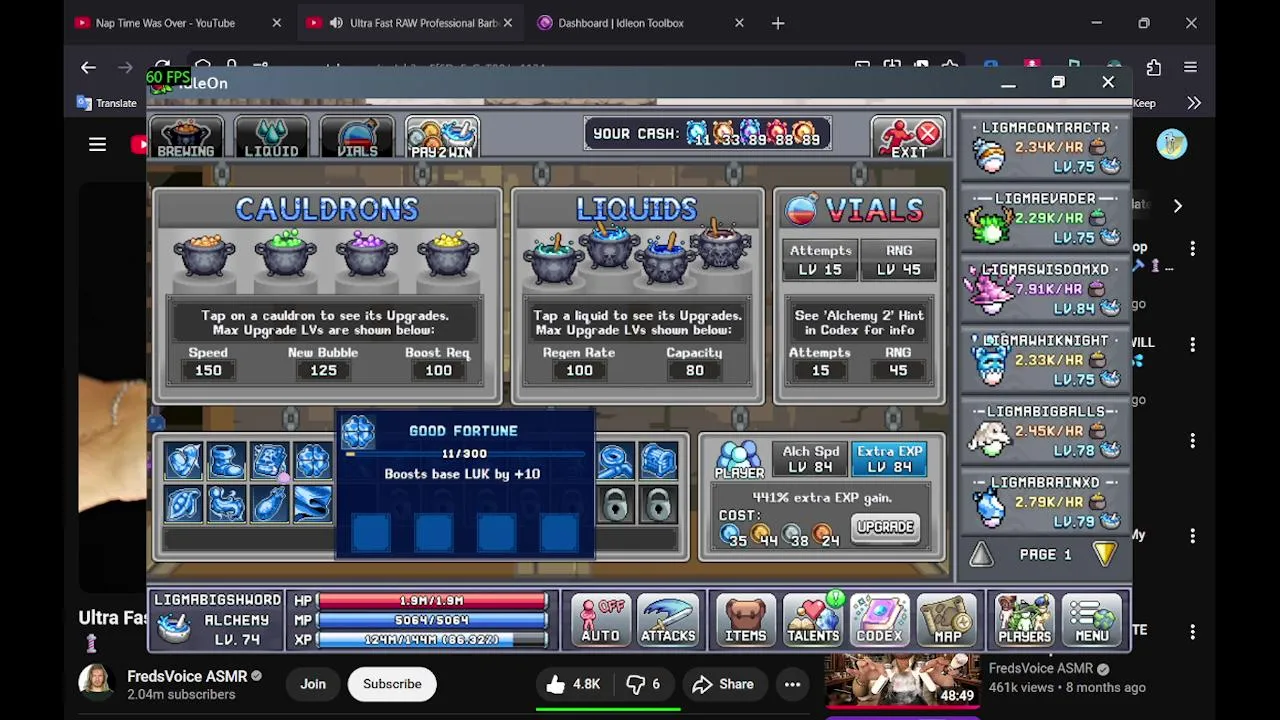Select player LIGMABRAINXD

pyautogui.click(x=1045, y=502)
